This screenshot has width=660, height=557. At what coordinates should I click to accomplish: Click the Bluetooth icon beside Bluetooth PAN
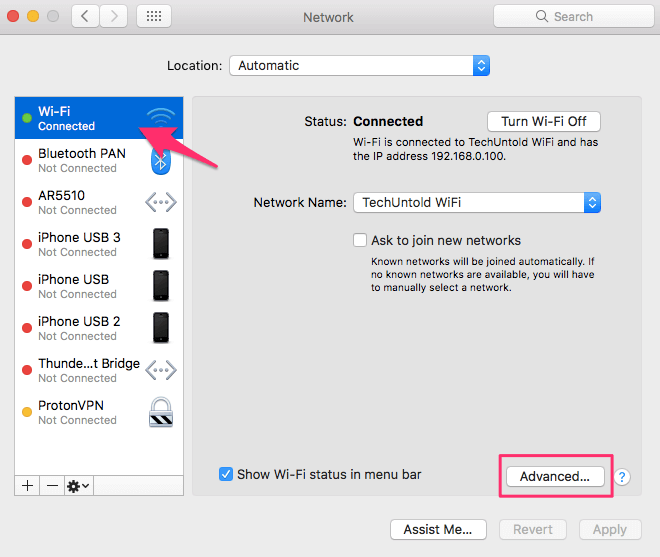[161, 160]
